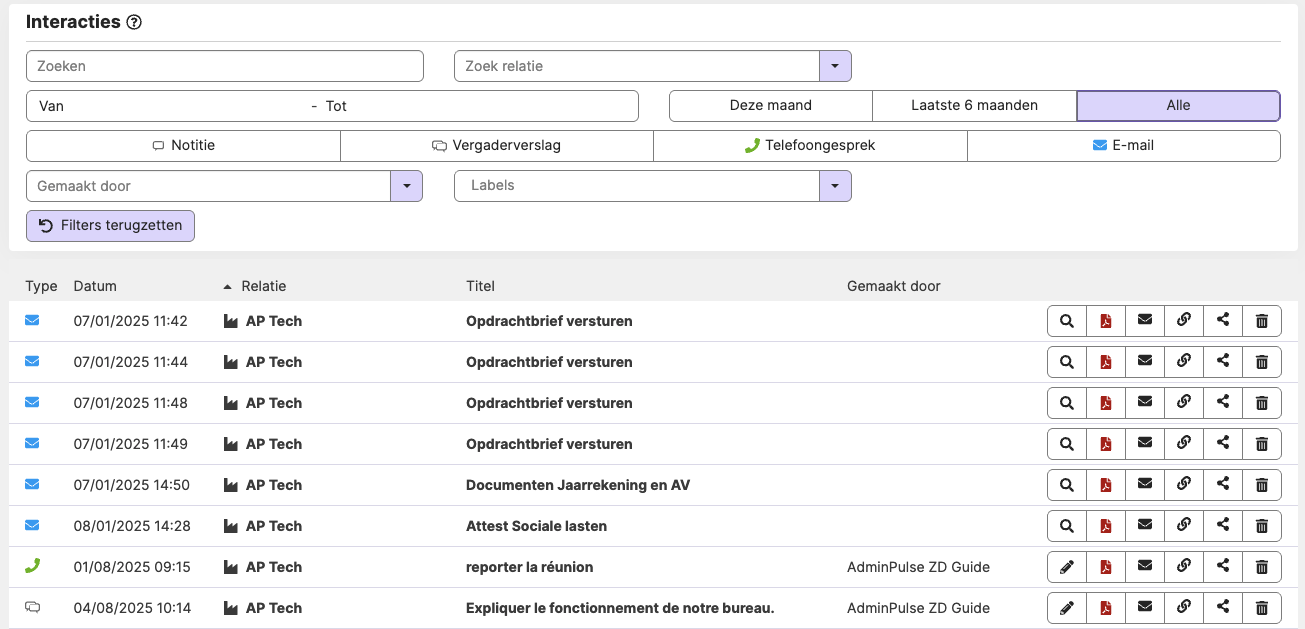Select the Laatste 6 maanden period

[x=974, y=105]
